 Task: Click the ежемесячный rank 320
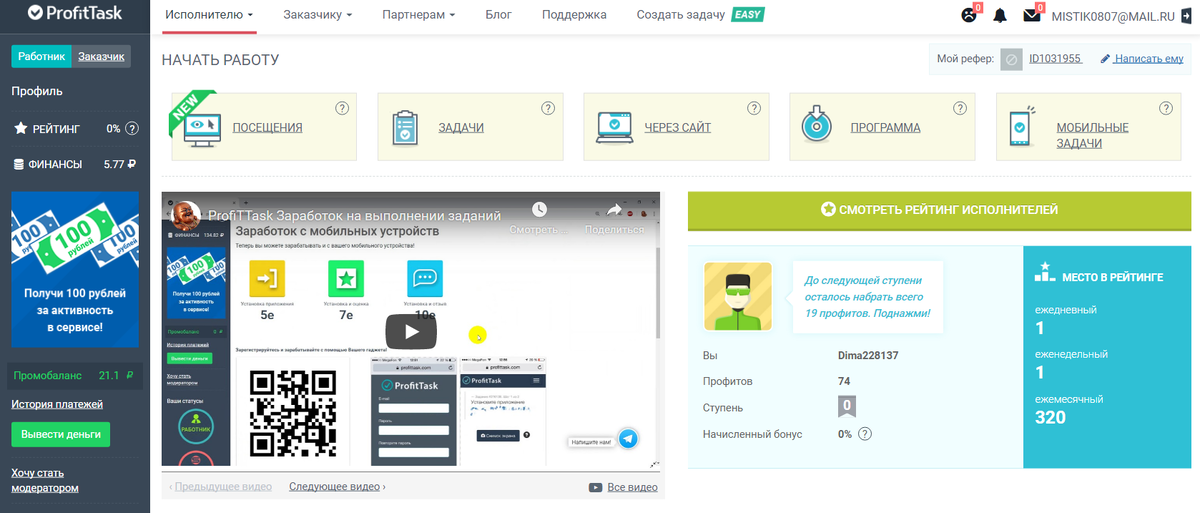[1050, 417]
